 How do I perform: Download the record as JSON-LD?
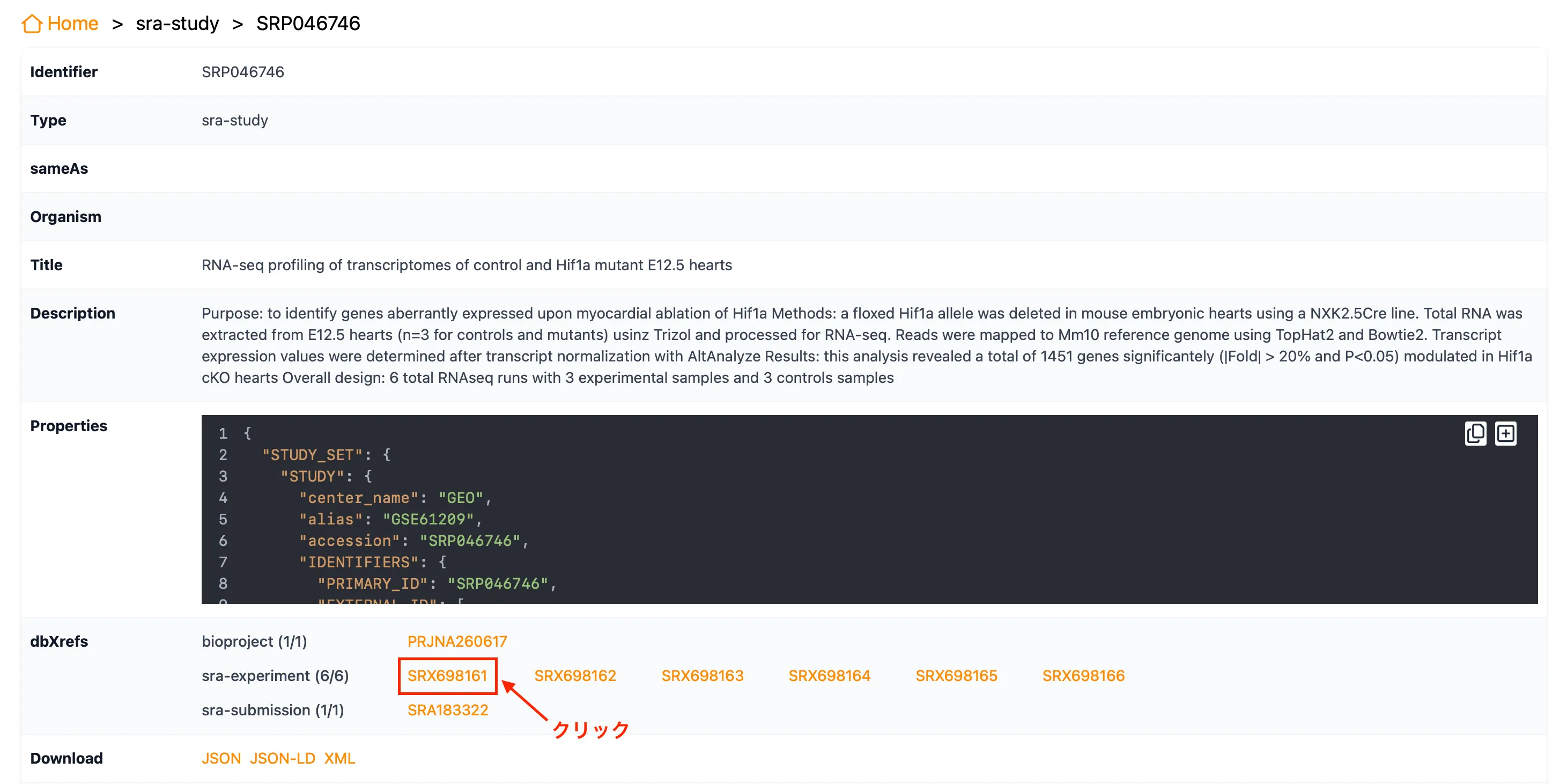point(282,758)
